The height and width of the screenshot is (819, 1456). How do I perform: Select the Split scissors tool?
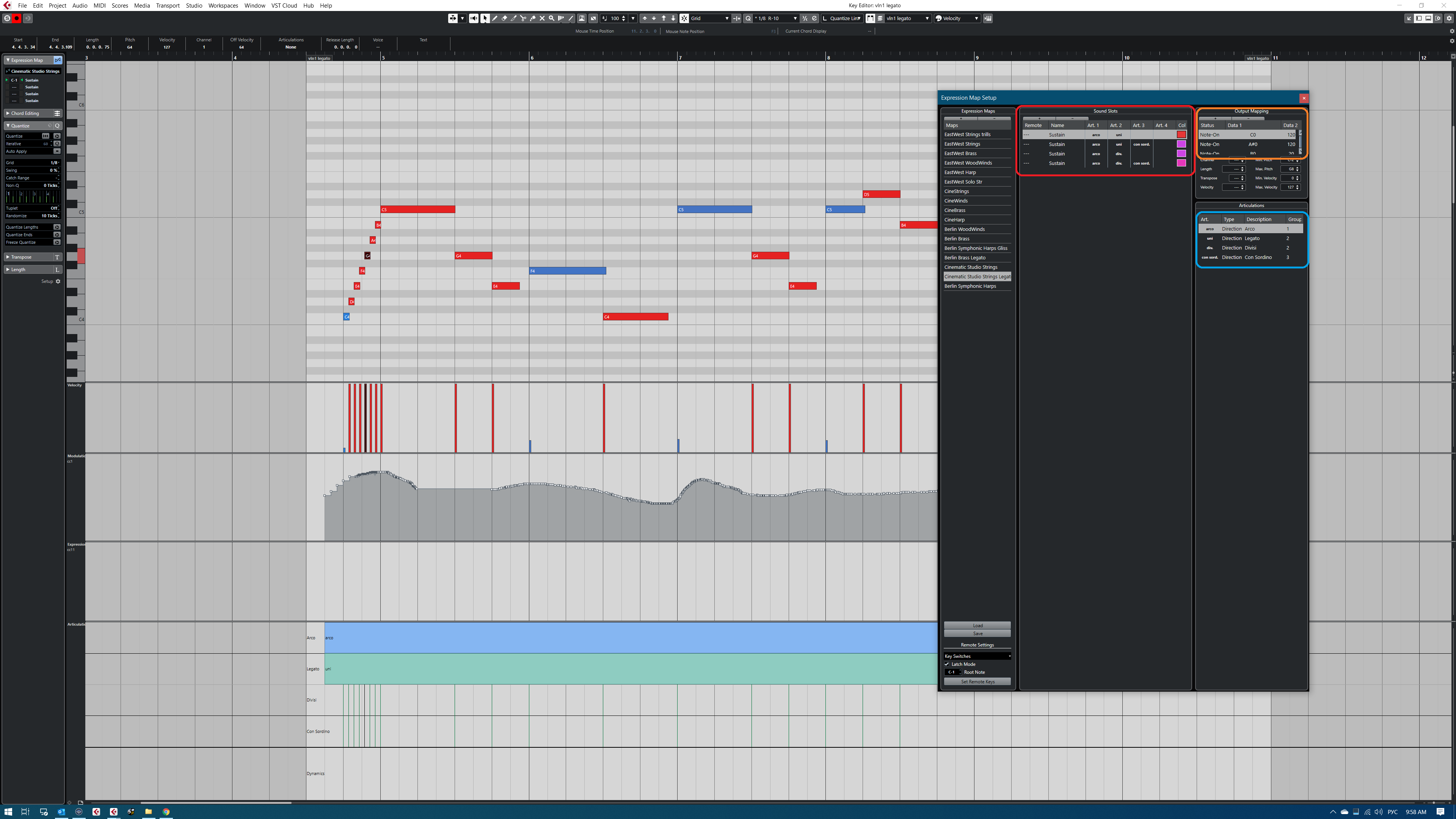[523, 19]
